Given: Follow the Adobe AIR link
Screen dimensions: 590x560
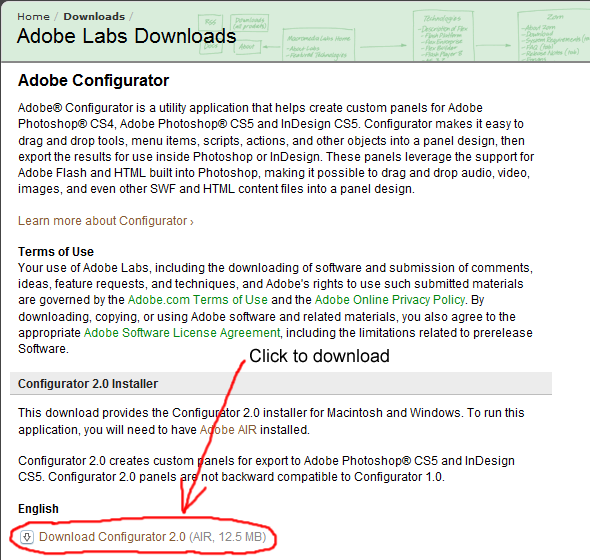Looking at the screenshot, I should tap(228, 429).
